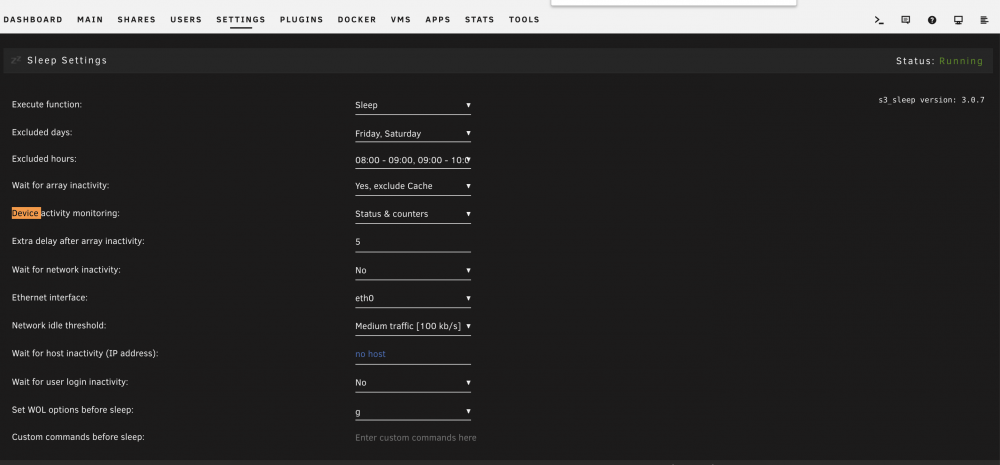Open the Network idle threshold dropdown
Screen dimensions: 1000x465
pos(413,327)
